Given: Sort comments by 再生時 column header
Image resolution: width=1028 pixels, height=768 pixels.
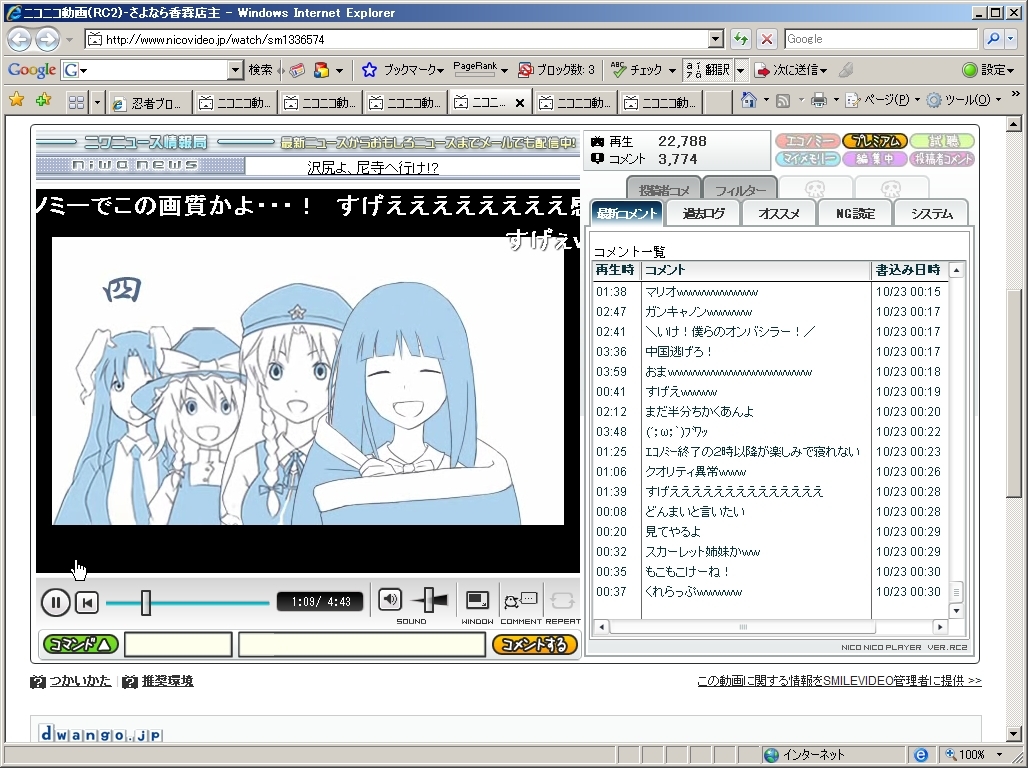Looking at the screenshot, I should tap(615, 270).
